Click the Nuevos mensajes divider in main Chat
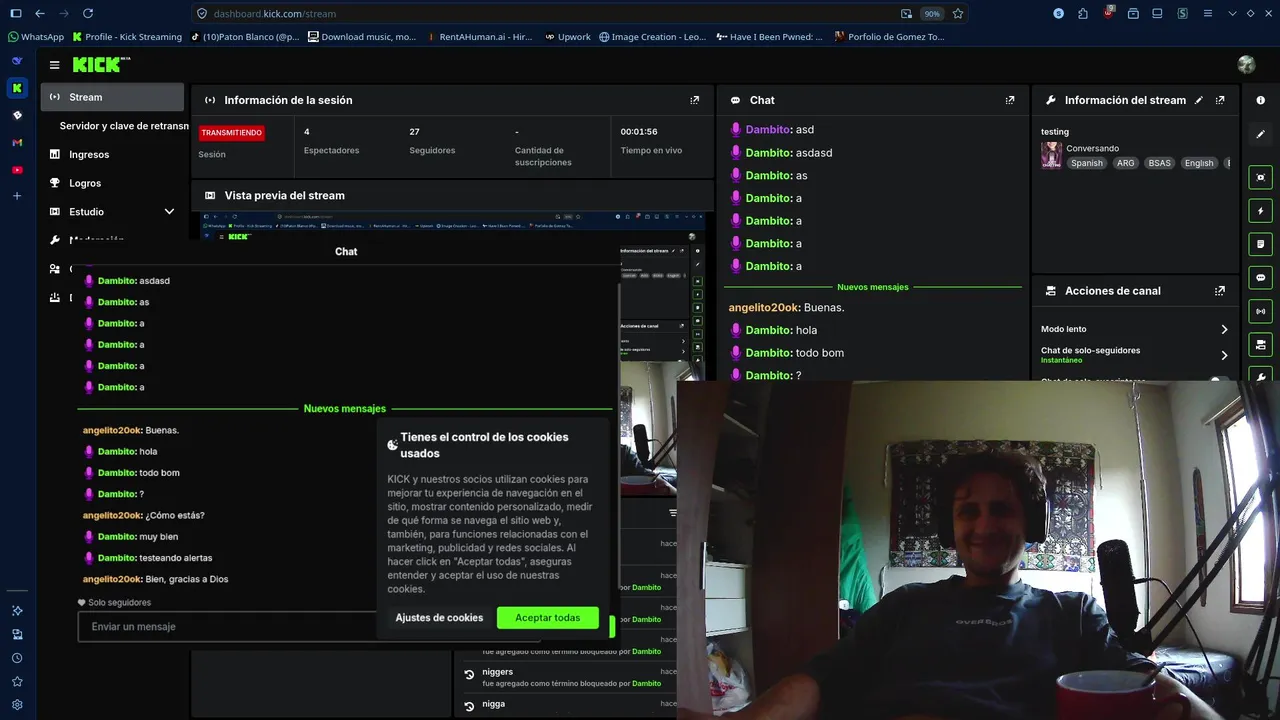1280x720 pixels. [873, 287]
